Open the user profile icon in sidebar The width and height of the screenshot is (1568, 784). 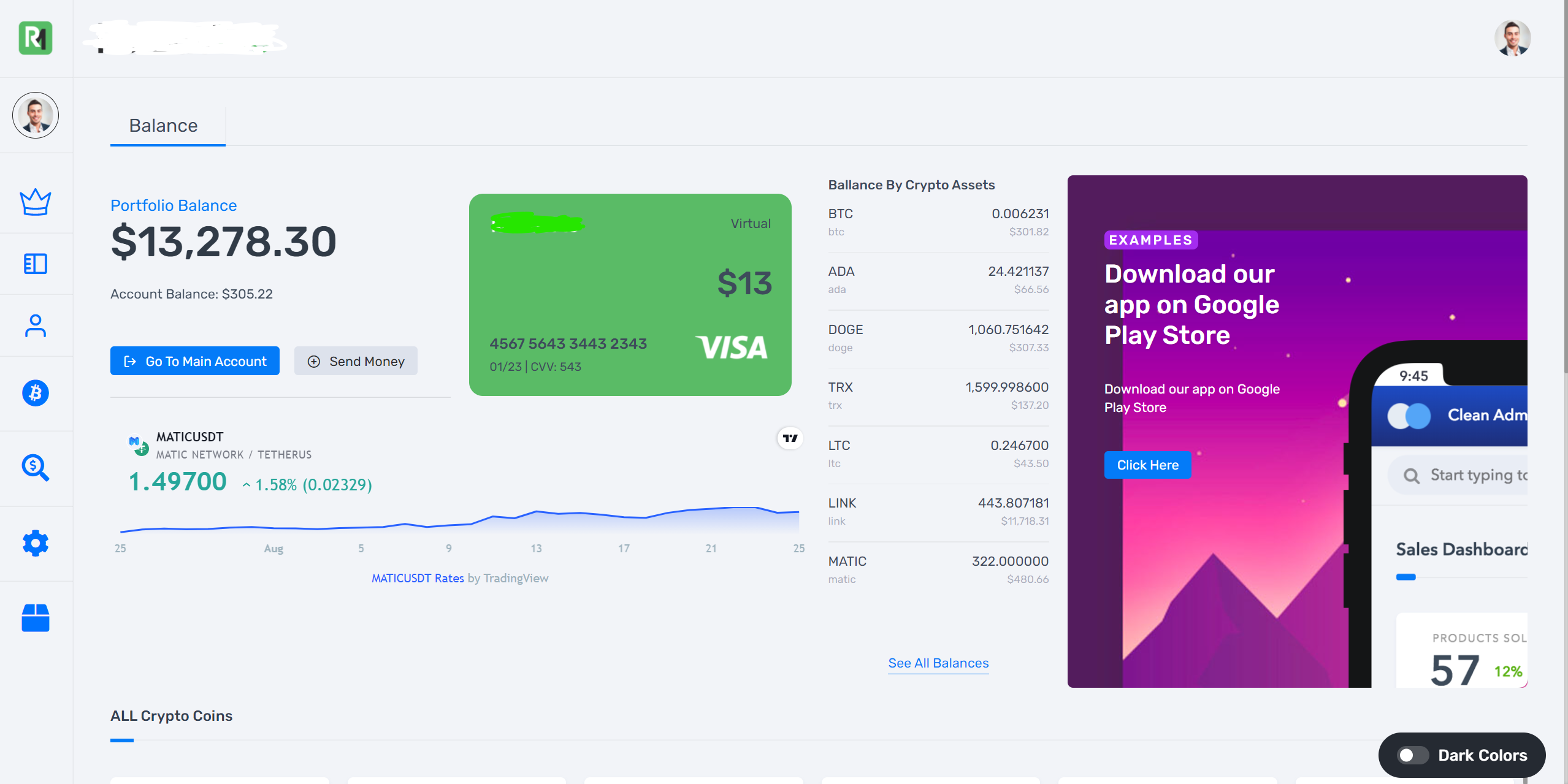tap(35, 325)
